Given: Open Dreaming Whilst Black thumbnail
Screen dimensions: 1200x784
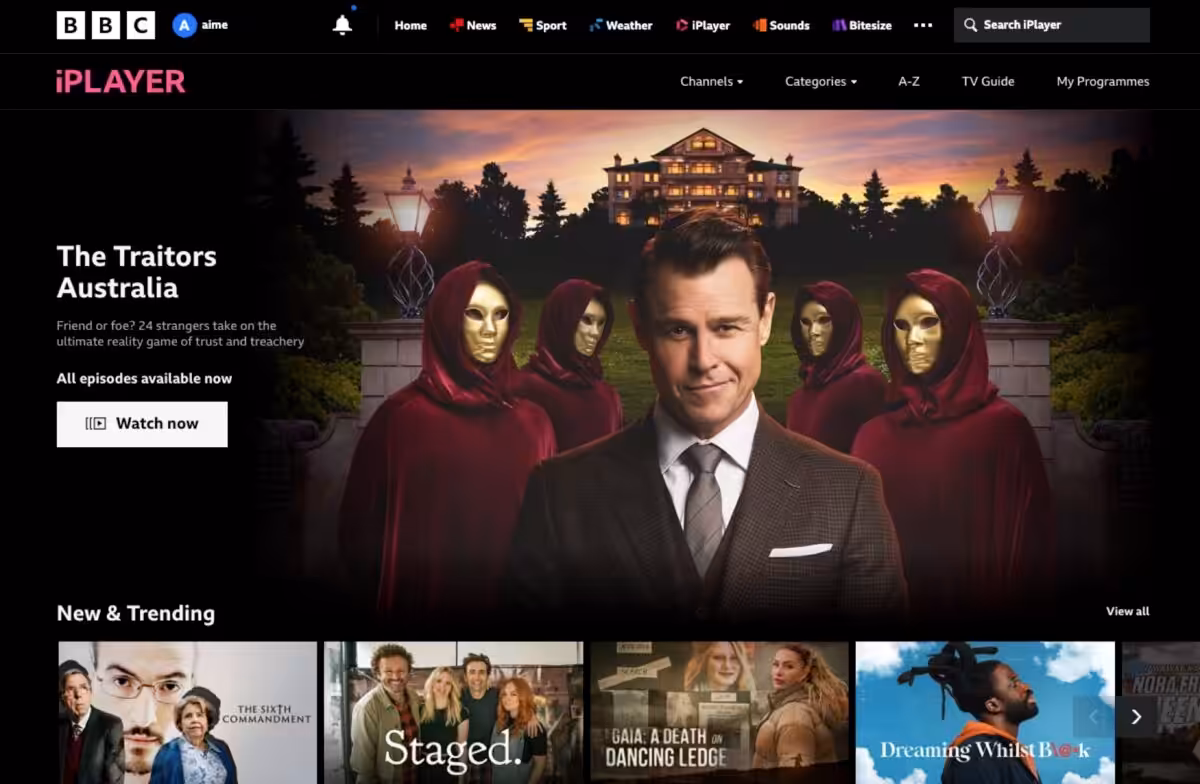Looking at the screenshot, I should tap(985, 713).
